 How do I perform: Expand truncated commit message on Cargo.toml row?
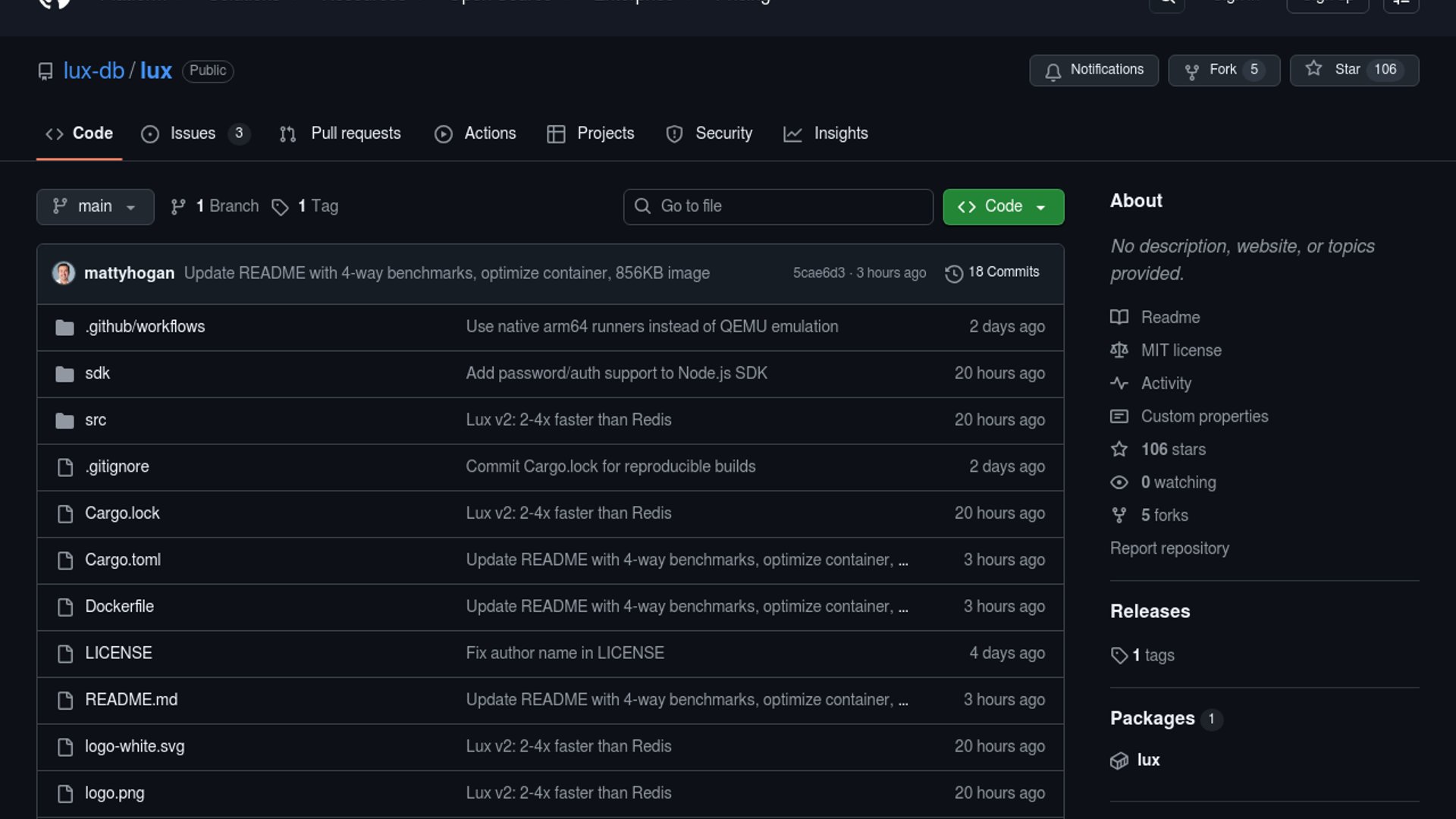click(x=902, y=560)
